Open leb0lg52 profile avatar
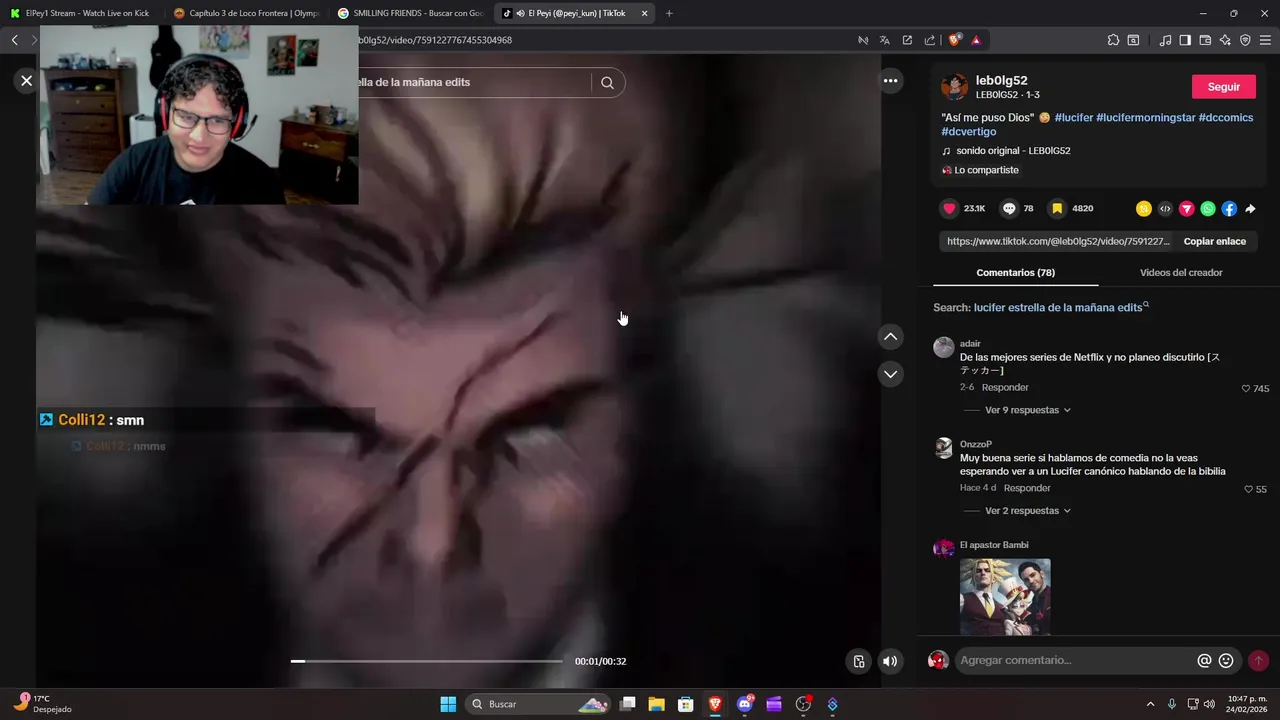 (x=955, y=87)
